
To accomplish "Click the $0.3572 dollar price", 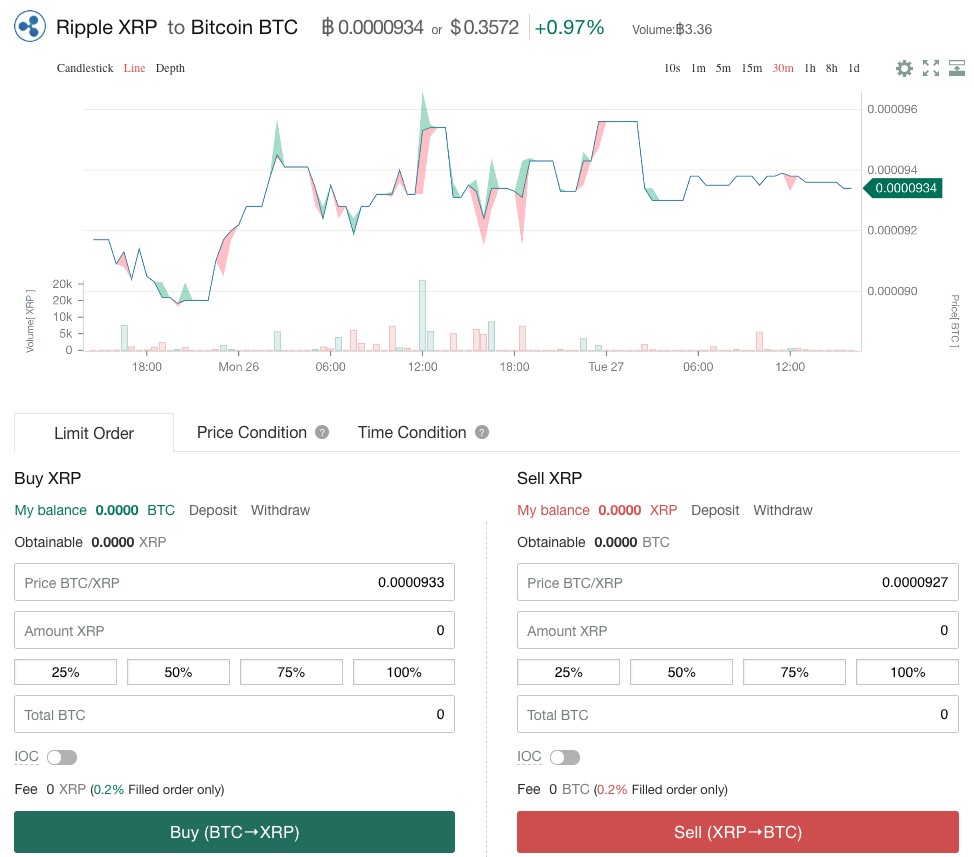I will click(485, 27).
